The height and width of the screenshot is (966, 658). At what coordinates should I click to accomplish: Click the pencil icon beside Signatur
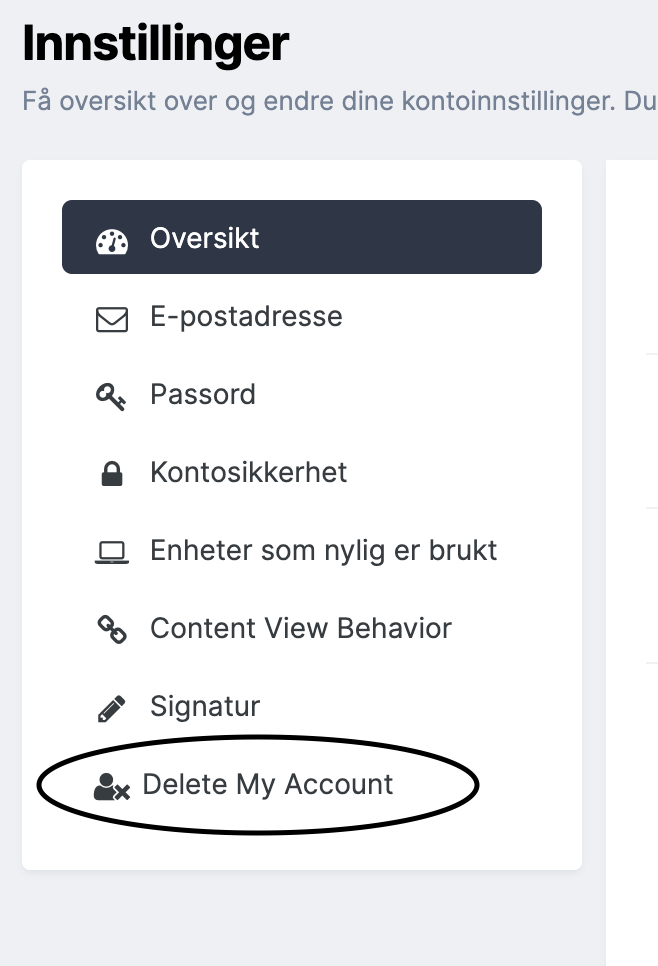pyautogui.click(x=112, y=708)
